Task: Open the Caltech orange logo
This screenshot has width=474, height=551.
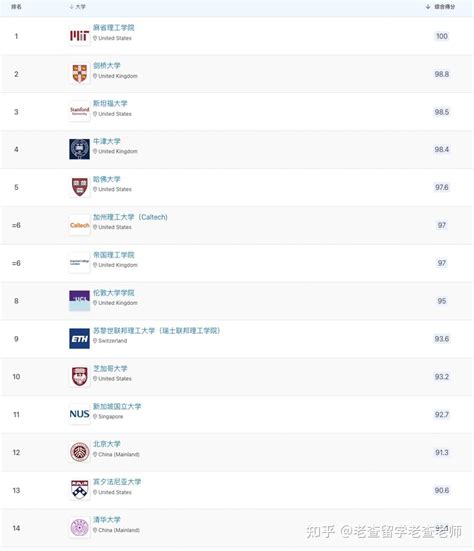Action: tap(79, 225)
